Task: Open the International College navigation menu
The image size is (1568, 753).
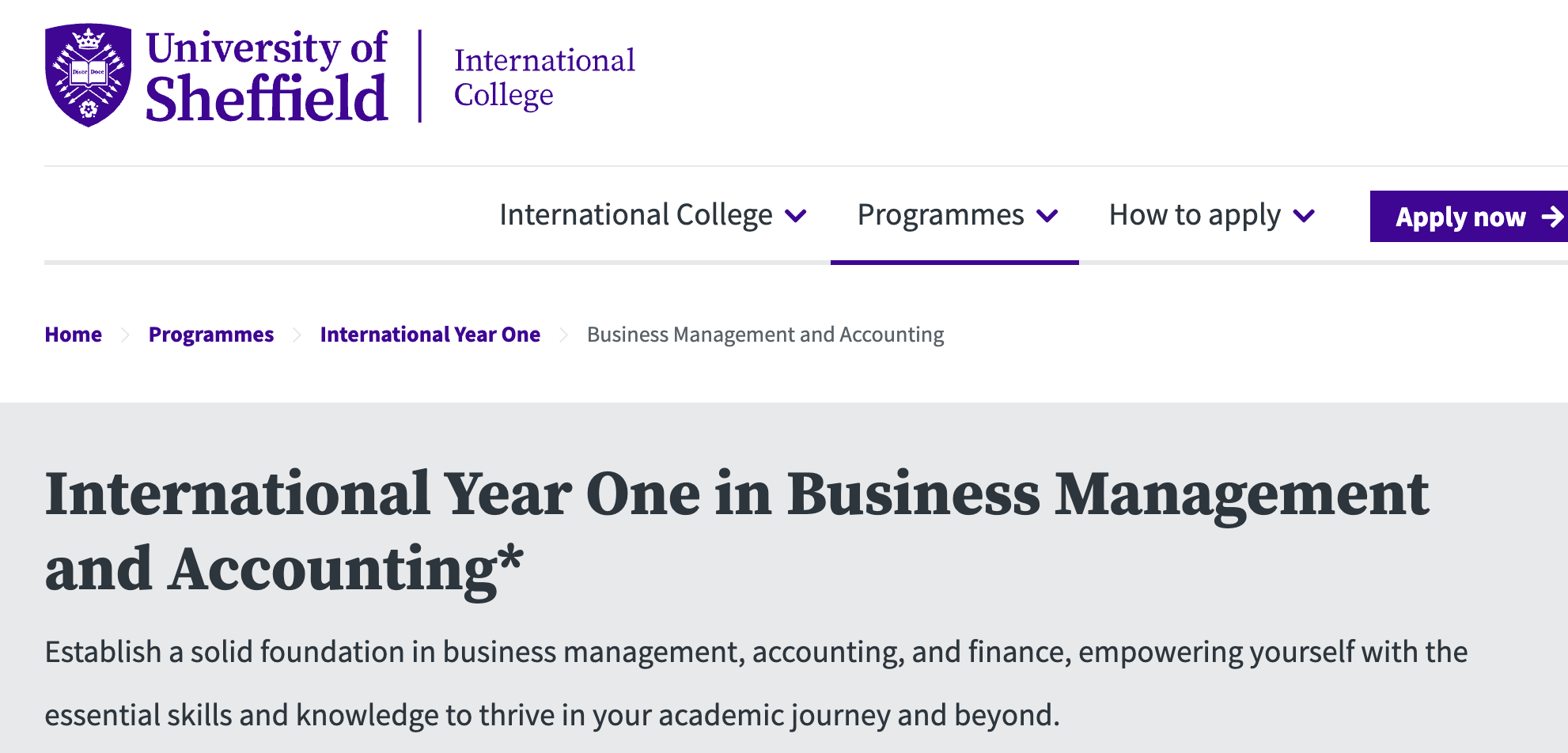Action: (635, 215)
